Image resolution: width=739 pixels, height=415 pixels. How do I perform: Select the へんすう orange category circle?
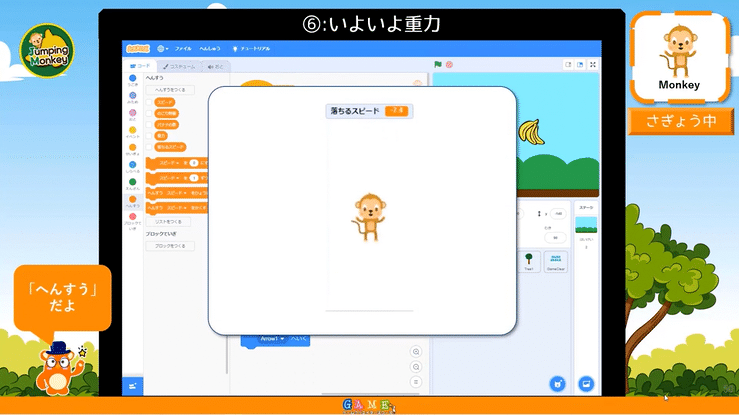(x=132, y=199)
